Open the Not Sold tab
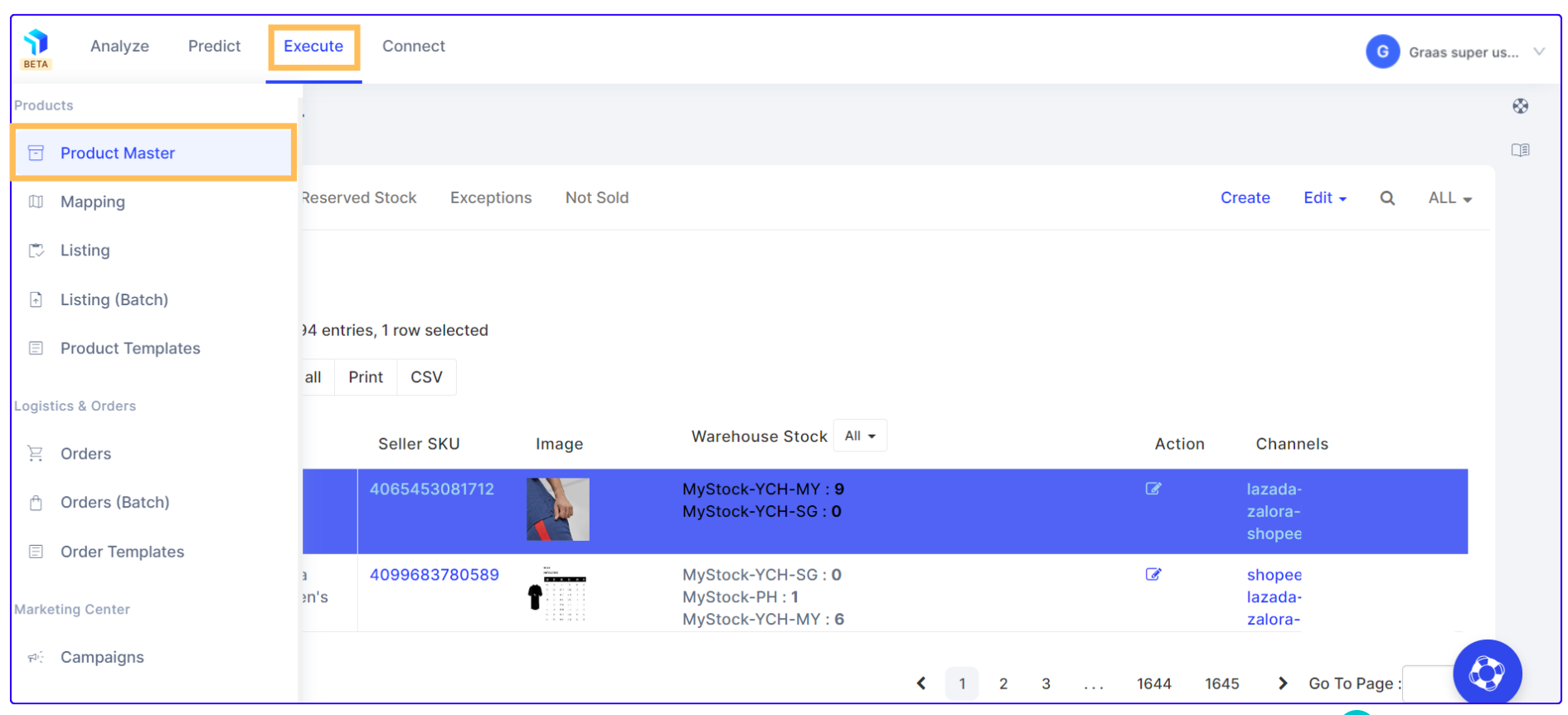The image size is (1568, 715). [597, 197]
